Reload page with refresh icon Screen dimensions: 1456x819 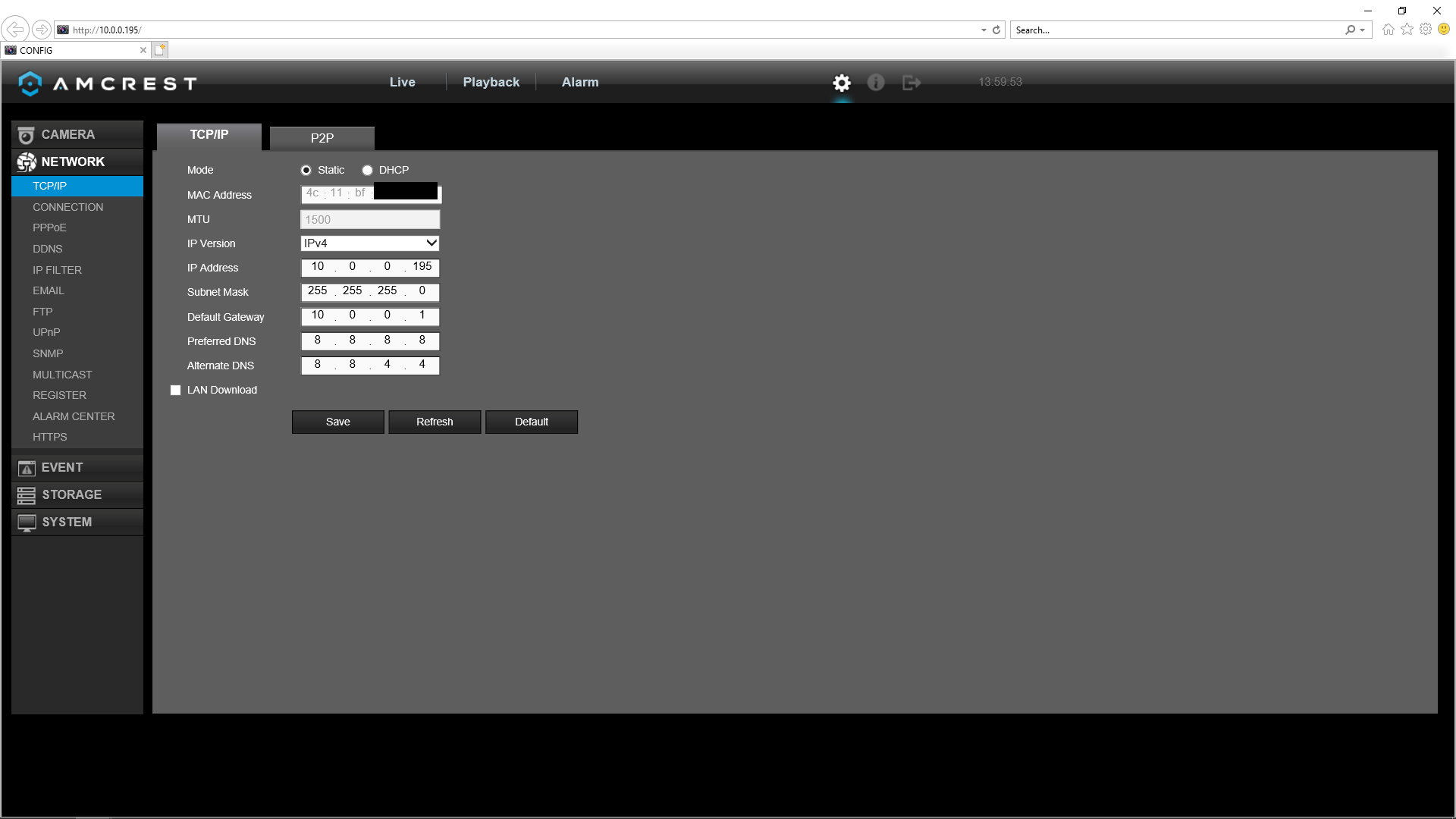[996, 30]
